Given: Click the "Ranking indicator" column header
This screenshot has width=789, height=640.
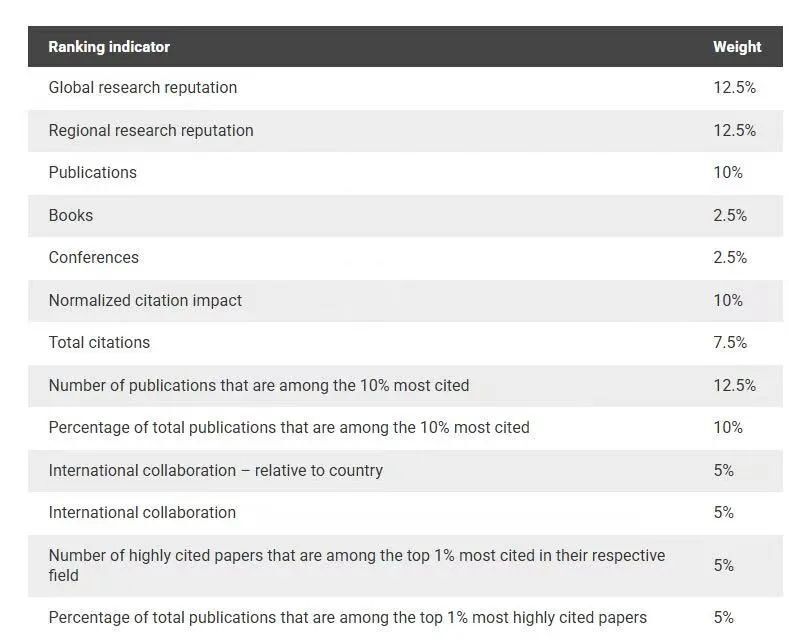Looking at the screenshot, I should click(109, 47).
